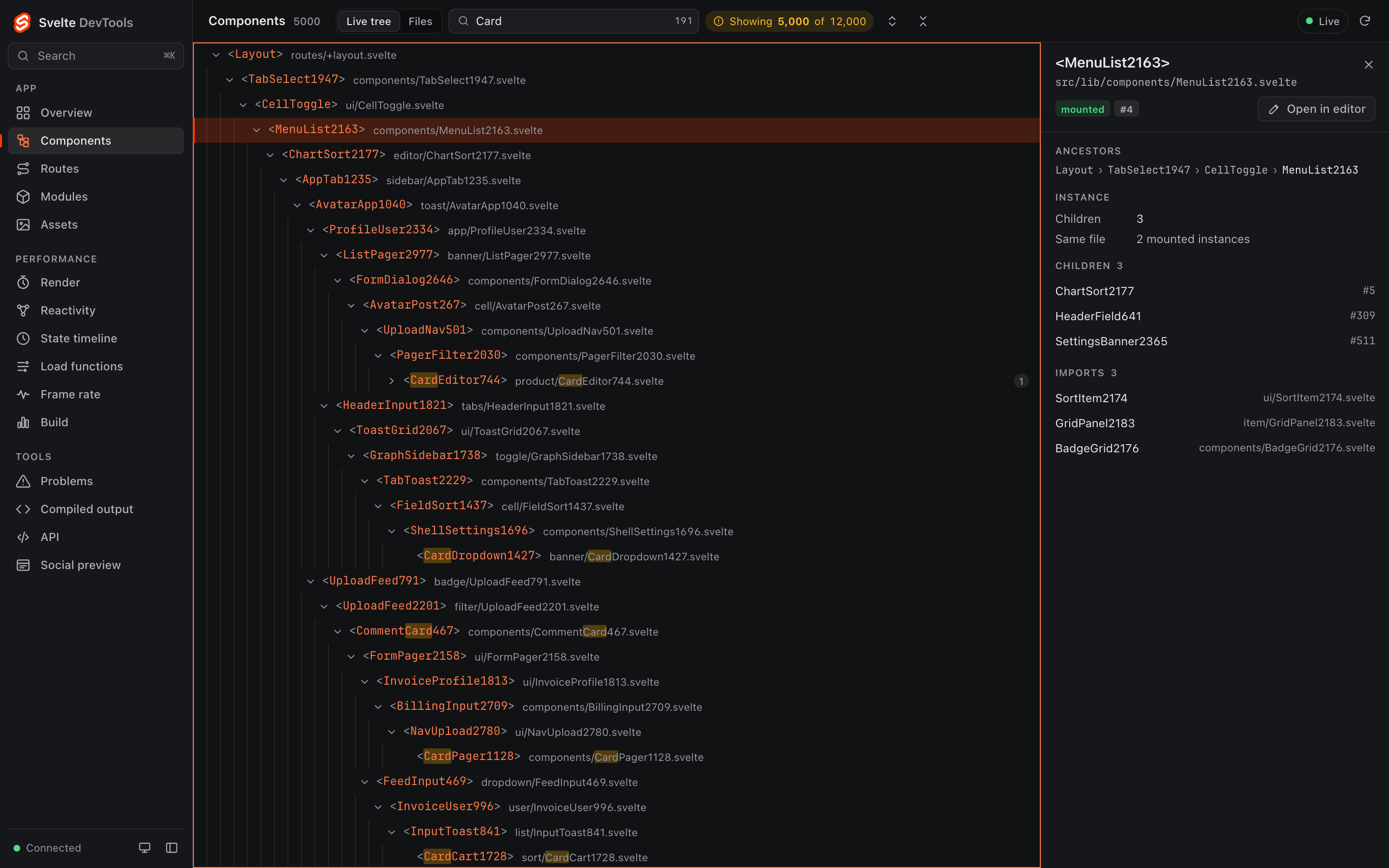1389x868 pixels.
Task: Open the State timeline view
Action: pyautogui.click(x=96, y=338)
